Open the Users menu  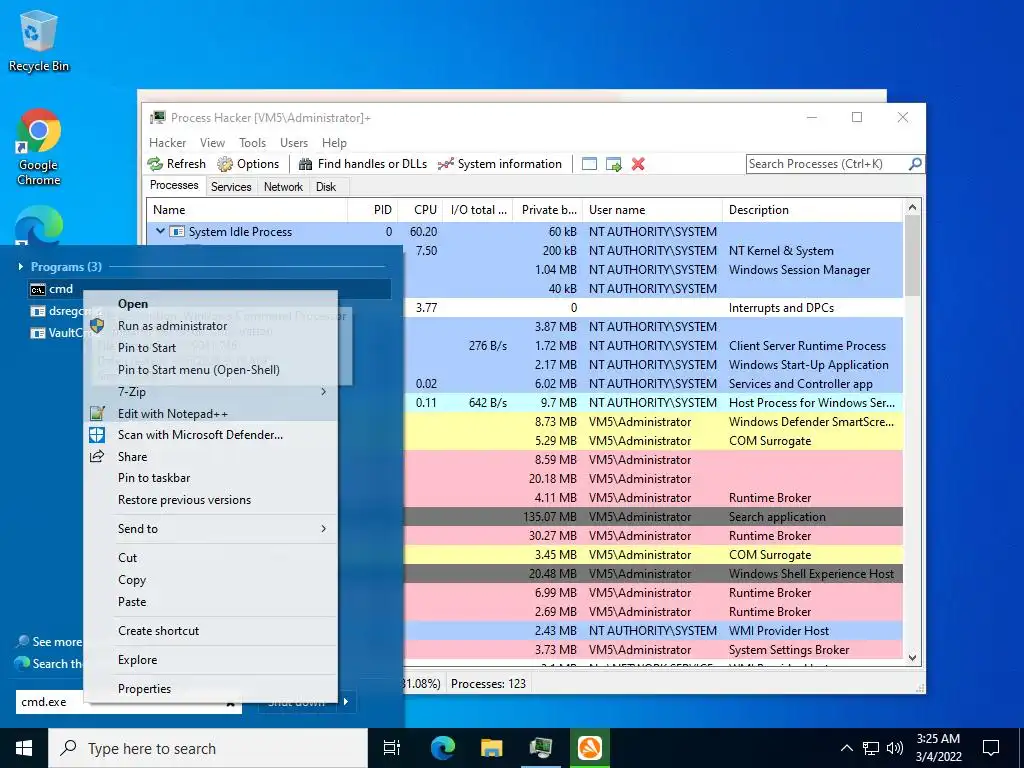click(x=294, y=142)
